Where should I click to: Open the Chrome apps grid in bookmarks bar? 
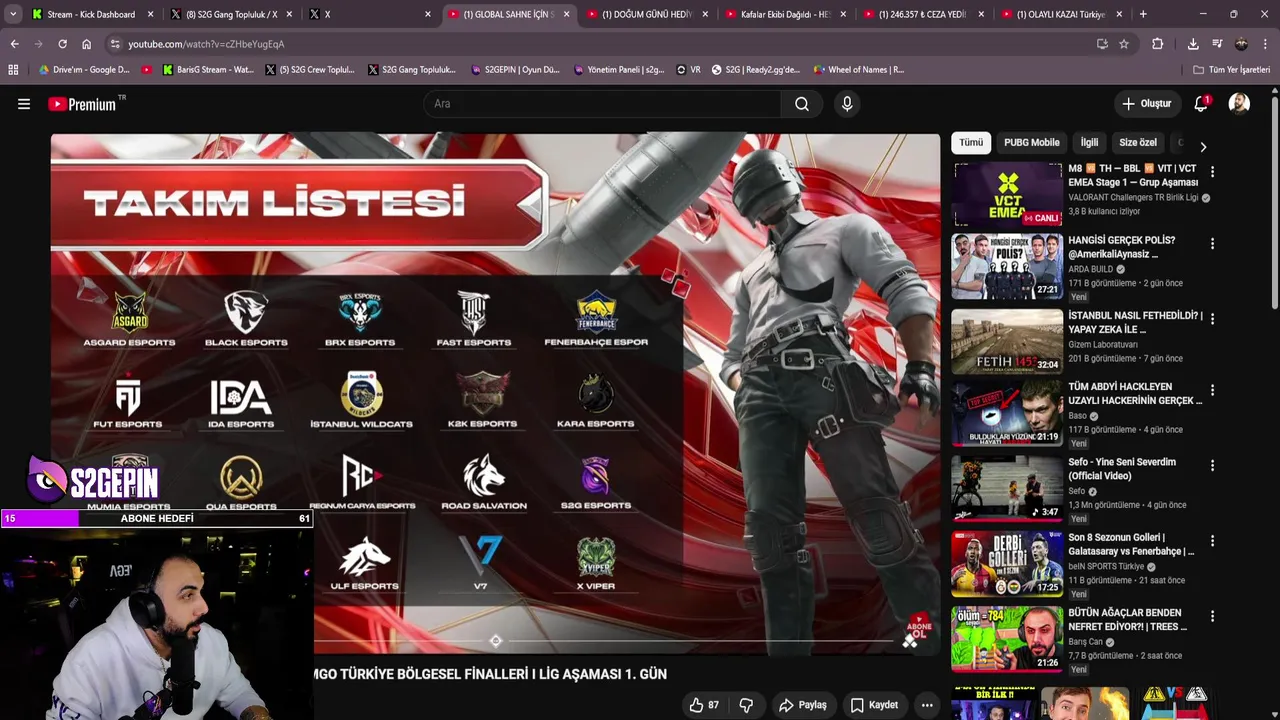13,70
